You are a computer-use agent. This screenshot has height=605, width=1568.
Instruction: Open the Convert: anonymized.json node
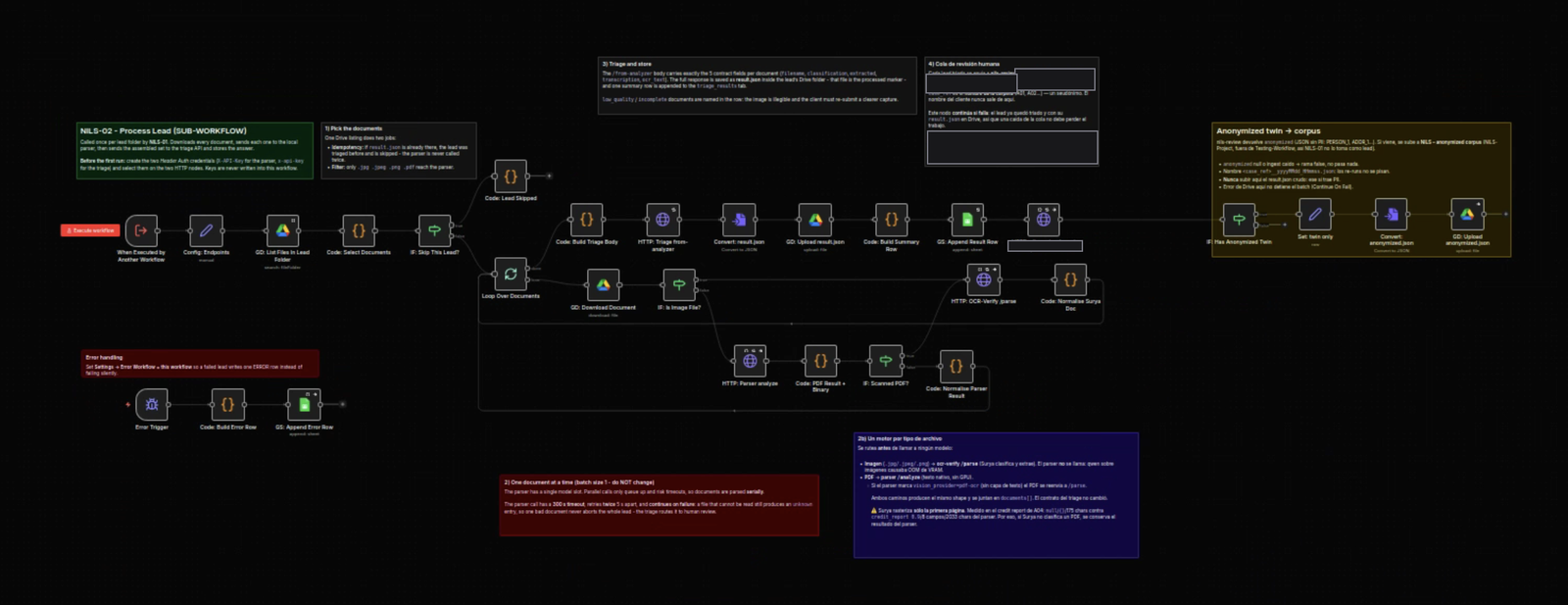click(x=1391, y=214)
